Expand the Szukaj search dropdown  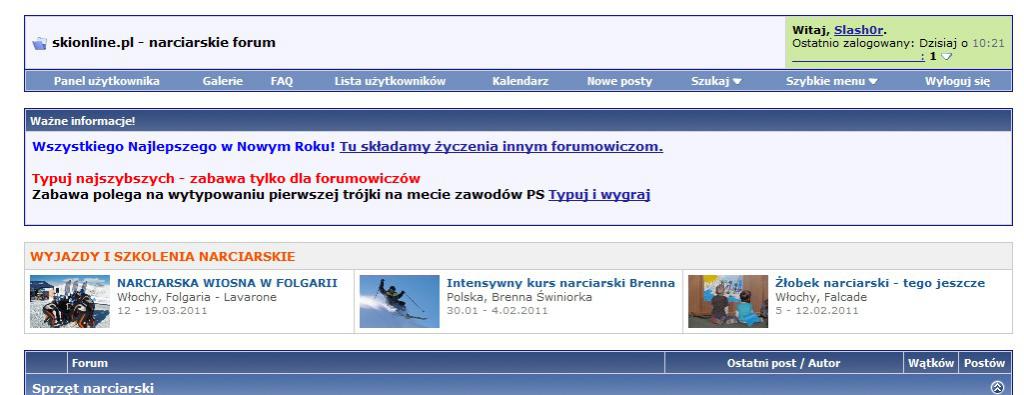(716, 82)
